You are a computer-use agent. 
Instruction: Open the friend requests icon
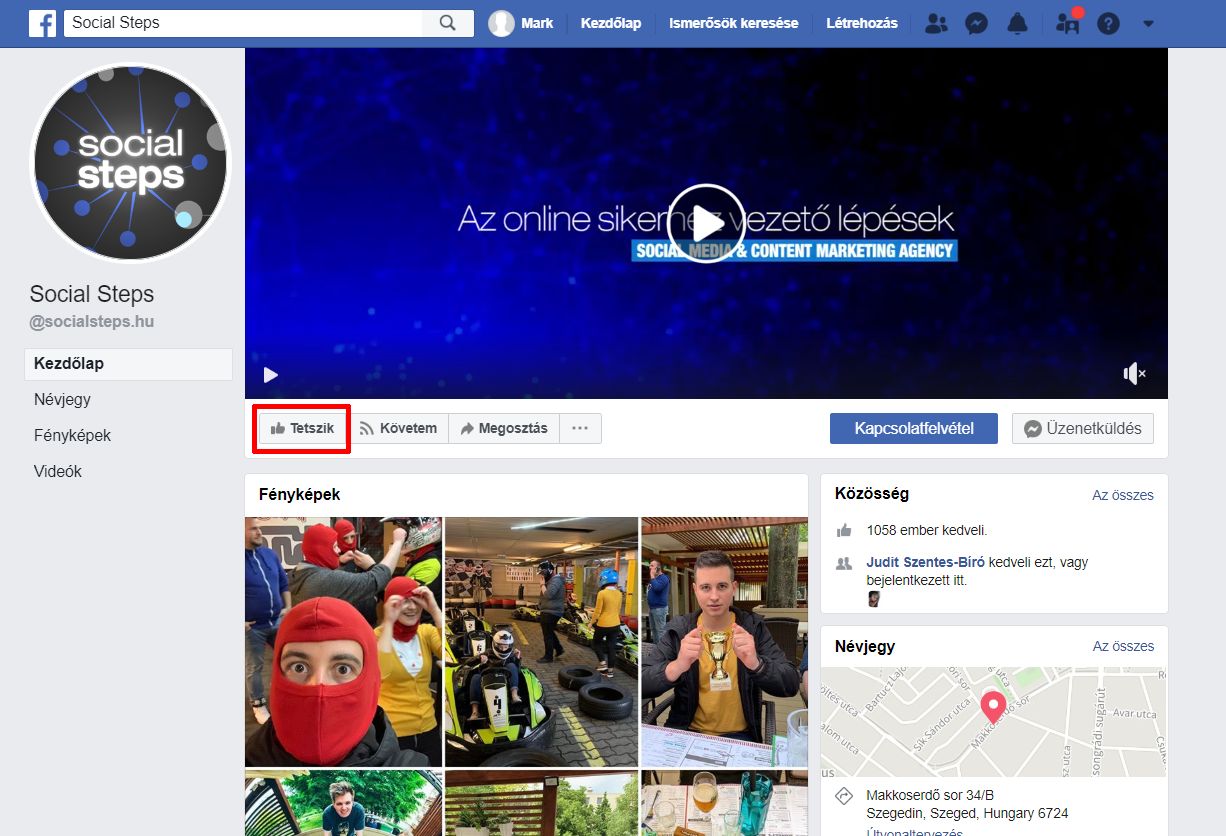click(x=936, y=24)
